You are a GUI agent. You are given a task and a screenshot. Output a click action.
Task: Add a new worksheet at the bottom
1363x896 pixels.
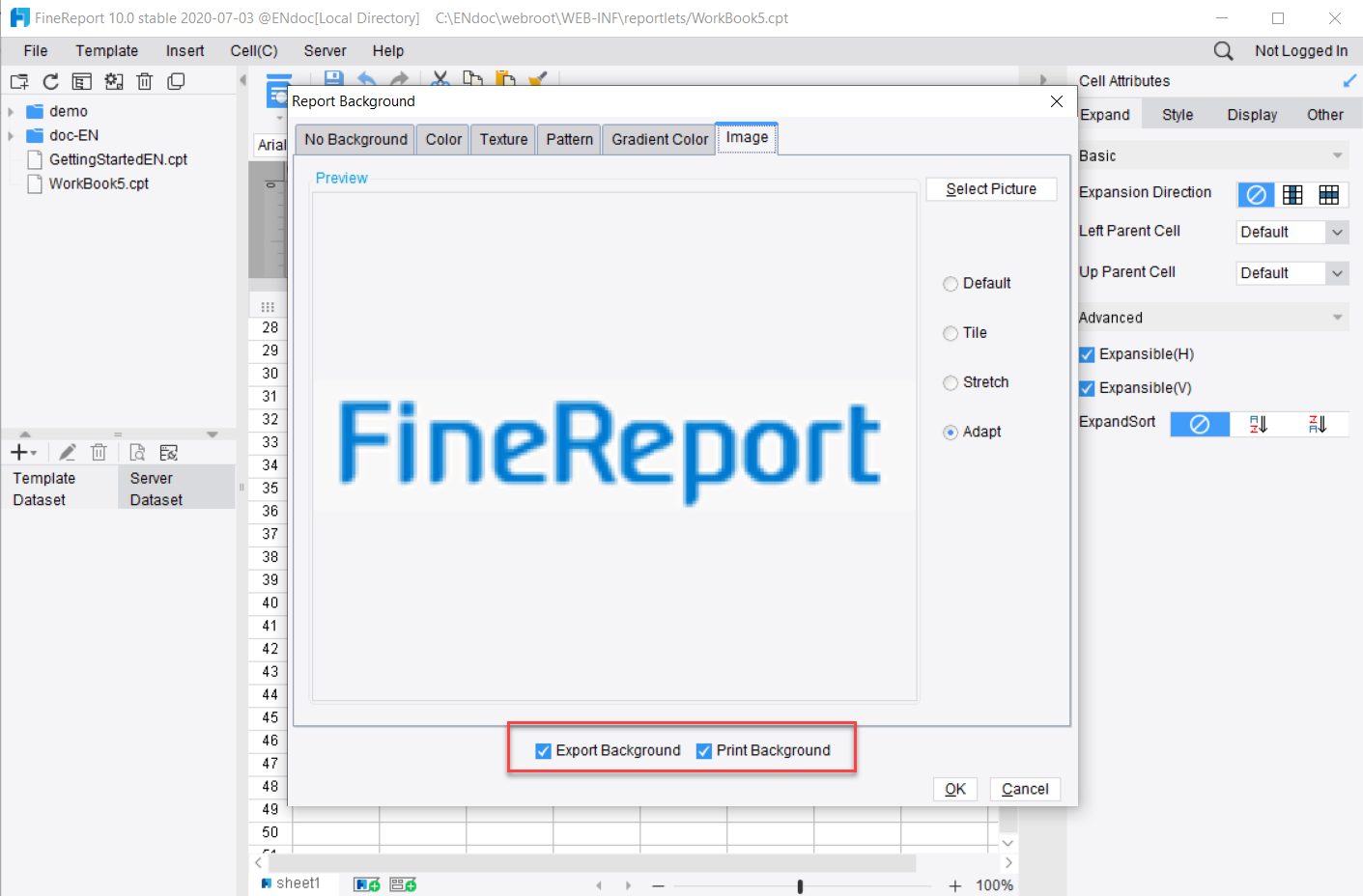[x=366, y=883]
